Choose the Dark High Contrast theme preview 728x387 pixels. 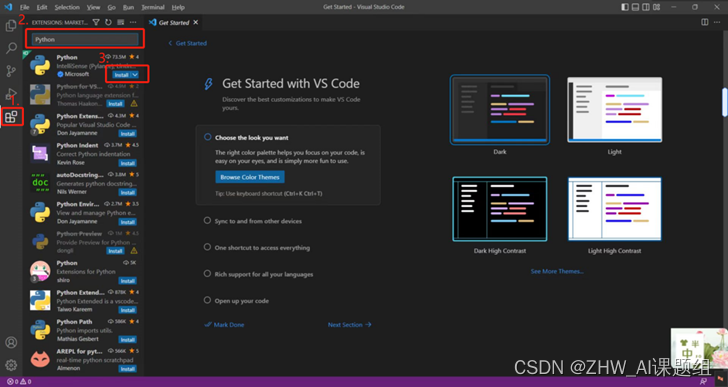500,209
